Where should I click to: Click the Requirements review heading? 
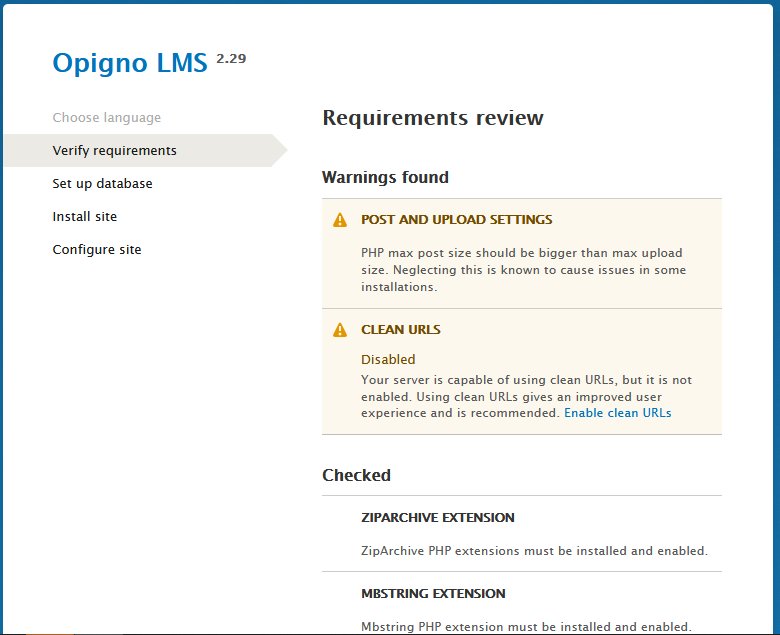[432, 118]
